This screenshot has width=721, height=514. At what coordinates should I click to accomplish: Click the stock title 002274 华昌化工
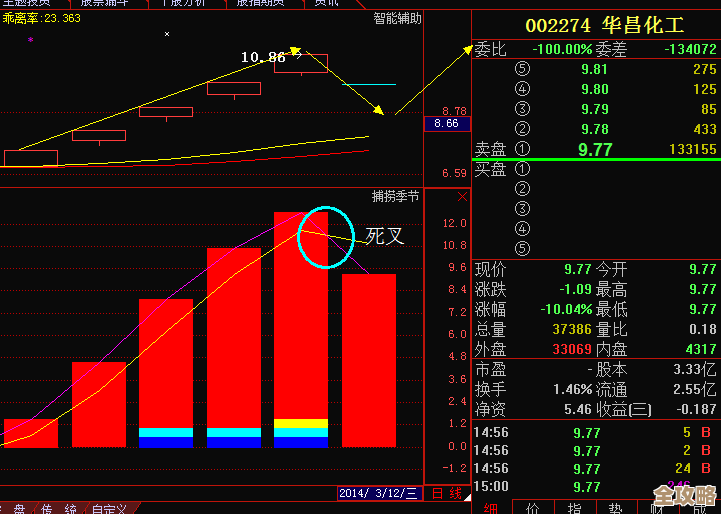tap(597, 25)
